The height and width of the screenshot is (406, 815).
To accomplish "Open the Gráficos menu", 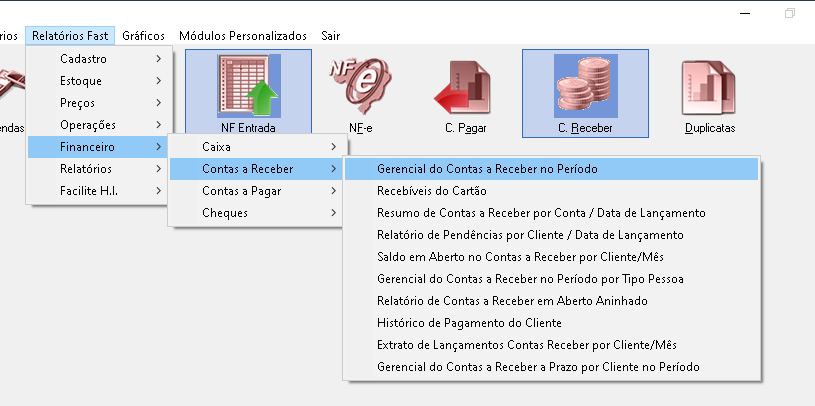I will (x=142, y=35).
